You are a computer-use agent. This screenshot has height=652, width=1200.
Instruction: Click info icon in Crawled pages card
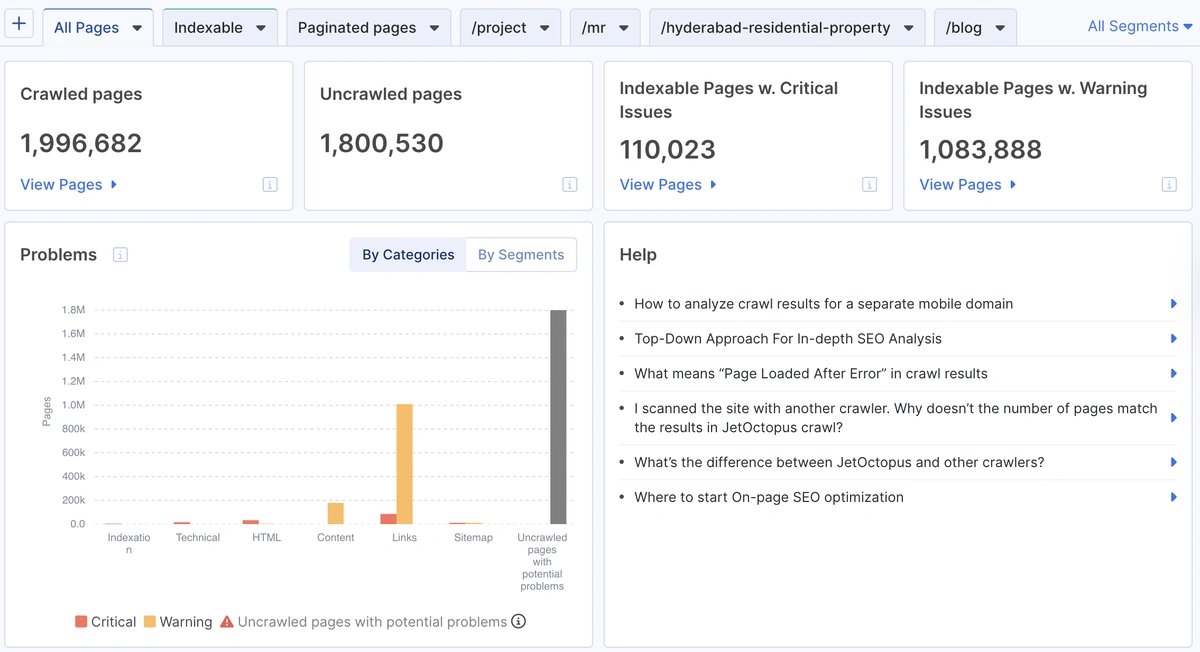[x=270, y=185]
